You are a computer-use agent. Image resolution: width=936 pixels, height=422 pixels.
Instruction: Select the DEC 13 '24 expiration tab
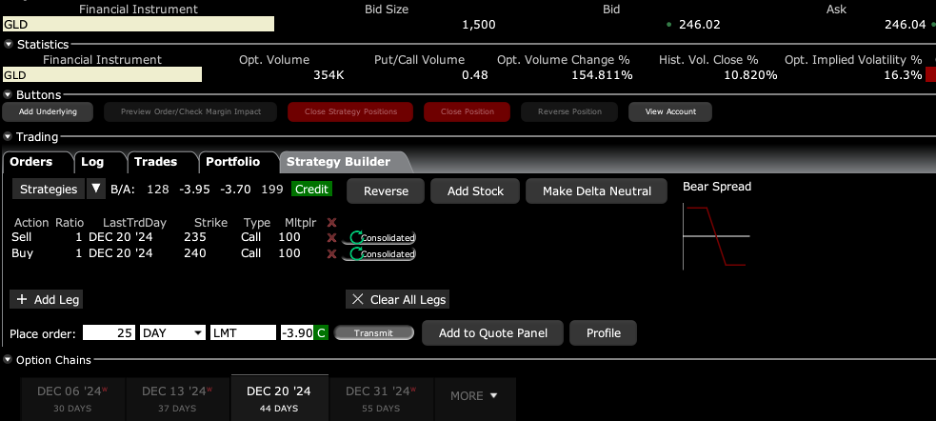177,397
